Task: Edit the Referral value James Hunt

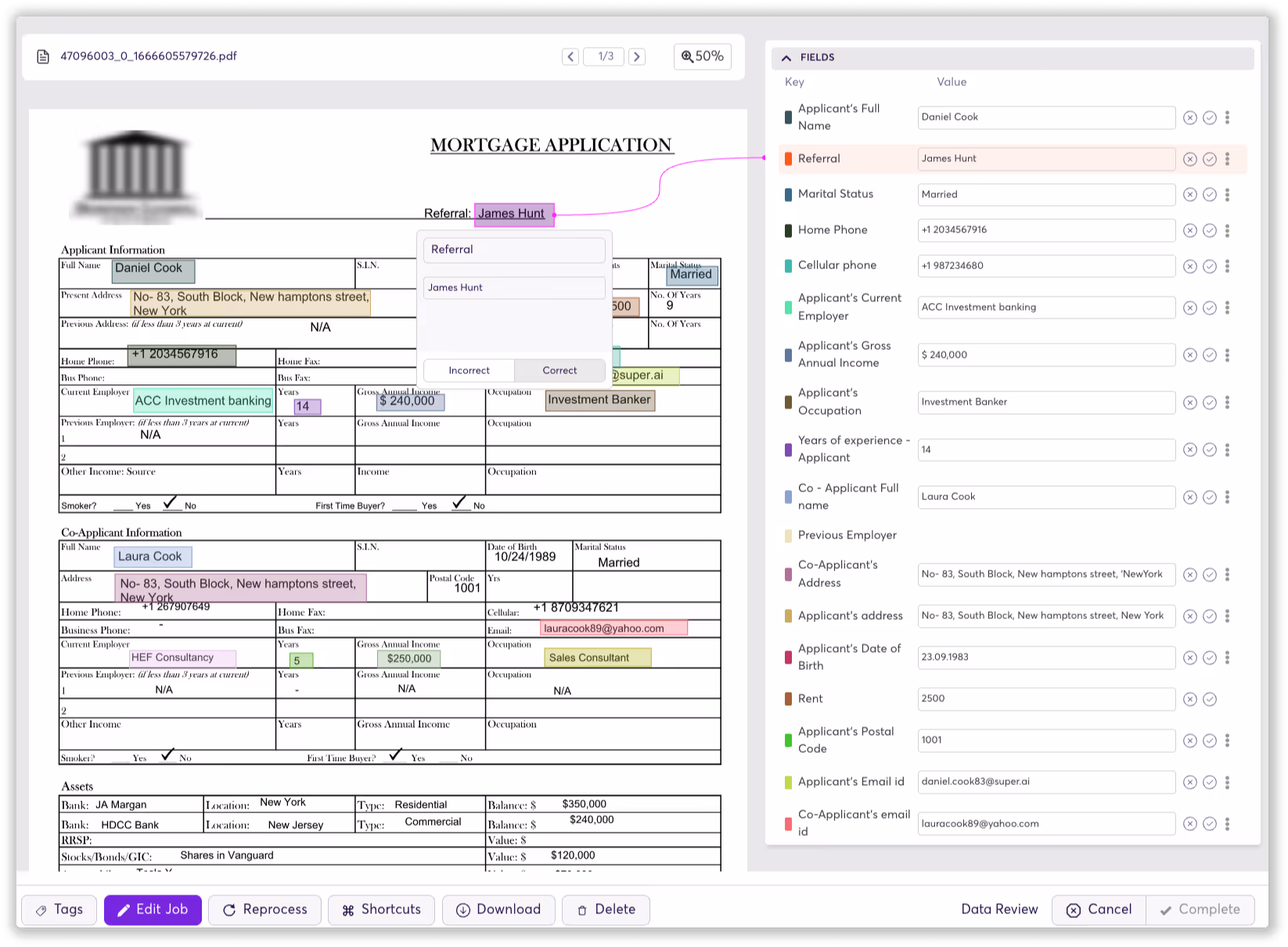Action: click(1046, 159)
